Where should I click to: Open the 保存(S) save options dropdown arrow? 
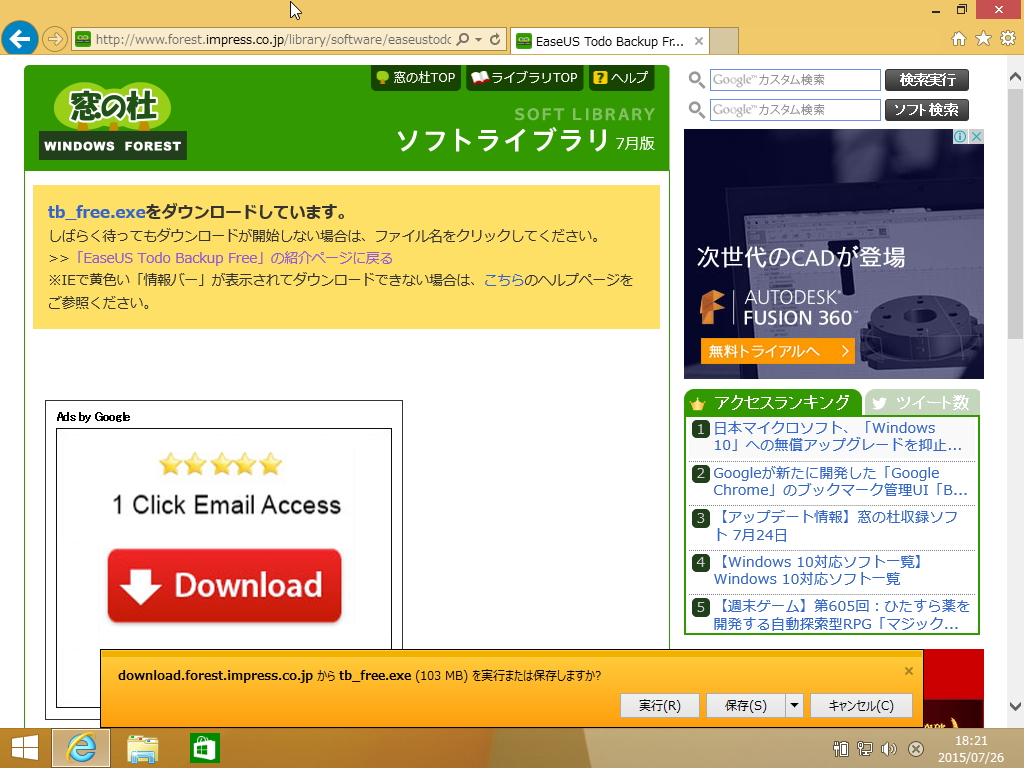(794, 705)
